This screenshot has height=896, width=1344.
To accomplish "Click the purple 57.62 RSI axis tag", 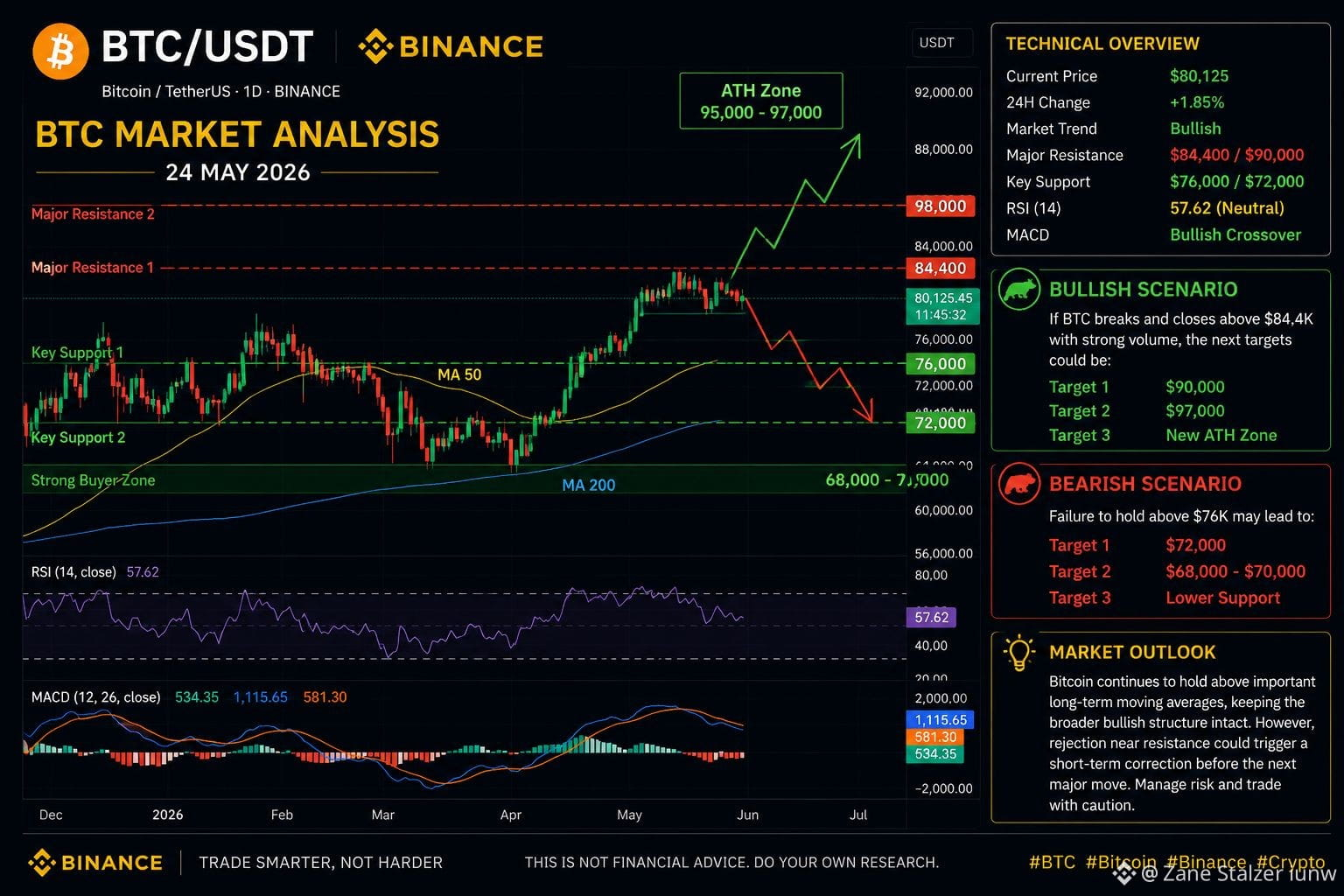I will click(x=931, y=618).
